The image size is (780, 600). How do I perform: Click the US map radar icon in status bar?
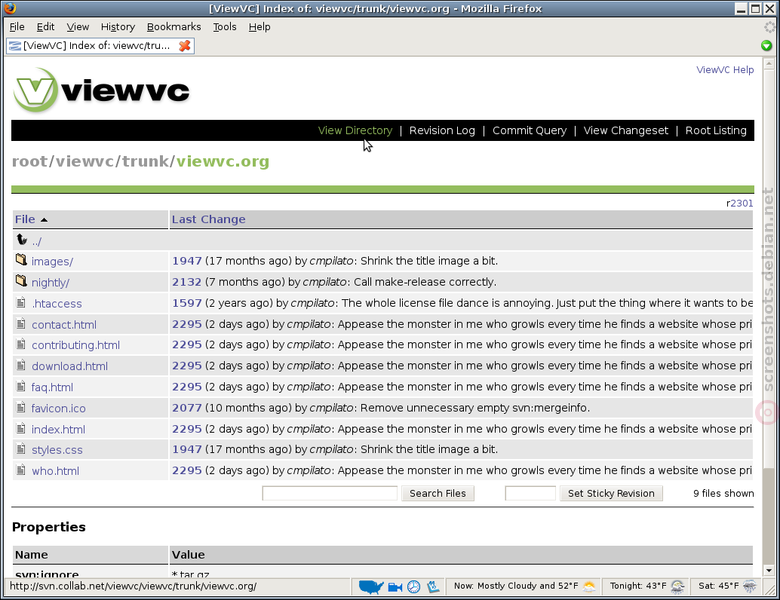[371, 587]
